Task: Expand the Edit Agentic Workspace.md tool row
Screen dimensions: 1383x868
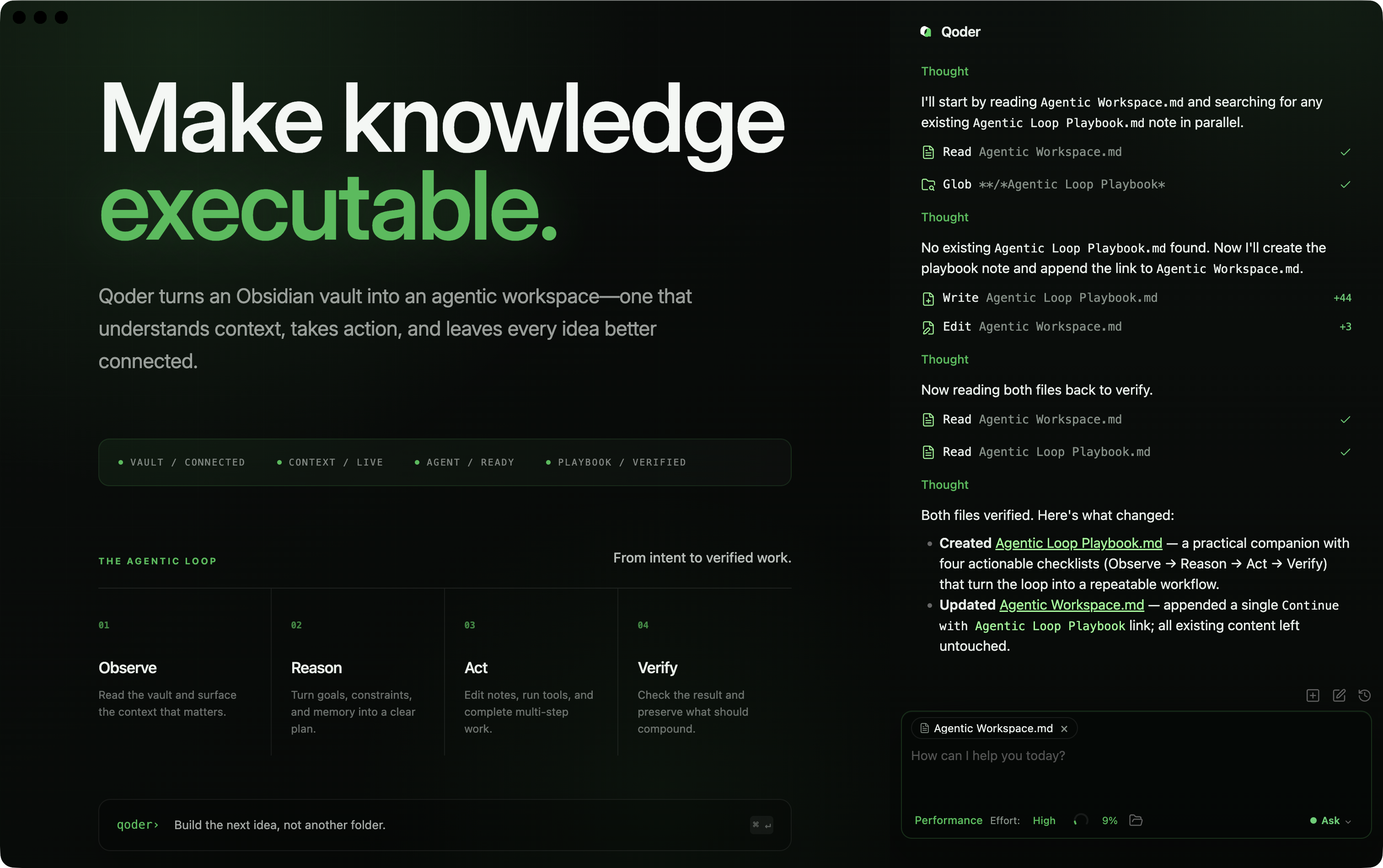Action: [x=1136, y=327]
